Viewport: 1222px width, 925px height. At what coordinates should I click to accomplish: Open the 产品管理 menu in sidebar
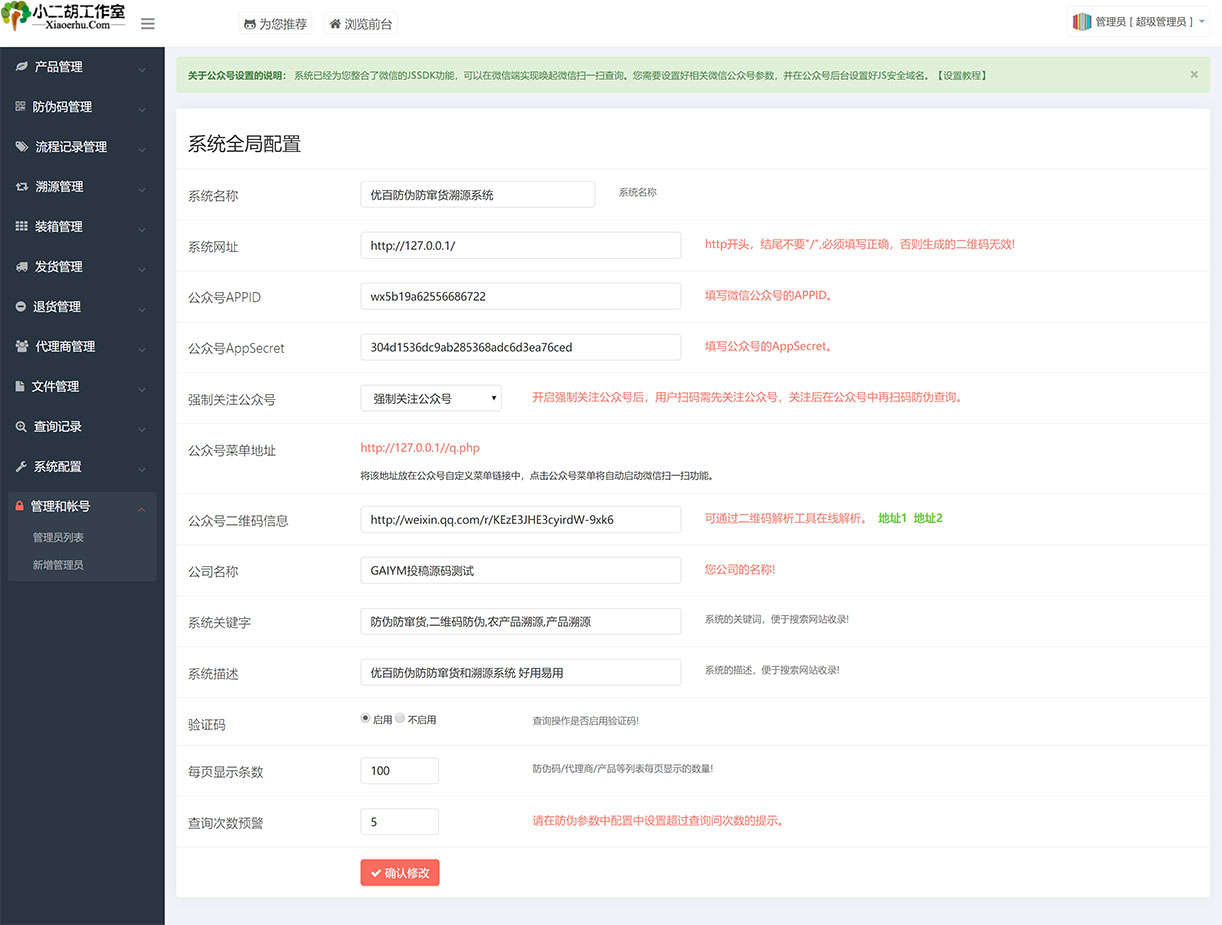tap(60, 67)
